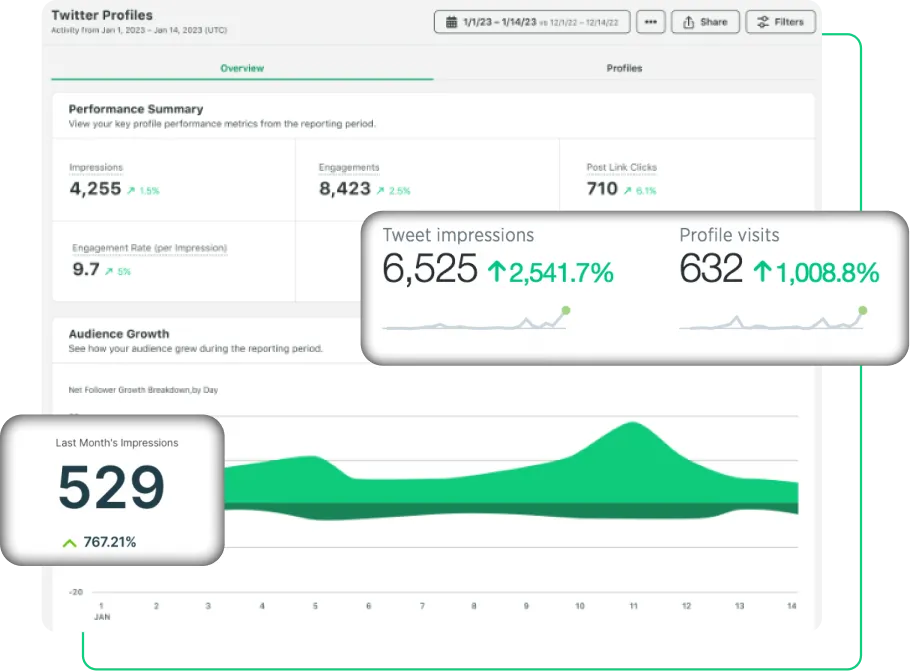Select the 8,423 engagements value
The image size is (910, 671).
click(345, 189)
